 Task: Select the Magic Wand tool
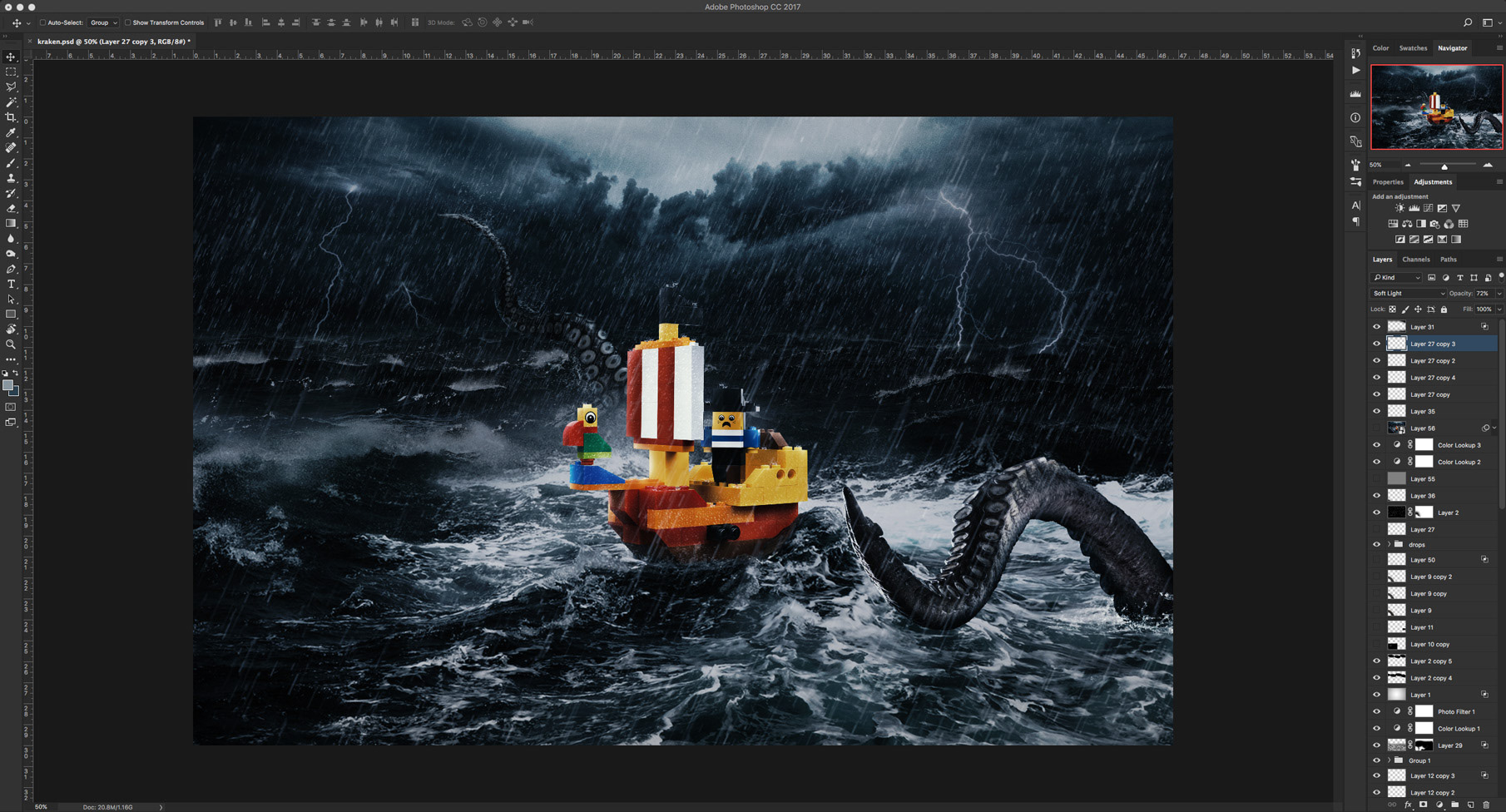pyautogui.click(x=11, y=102)
